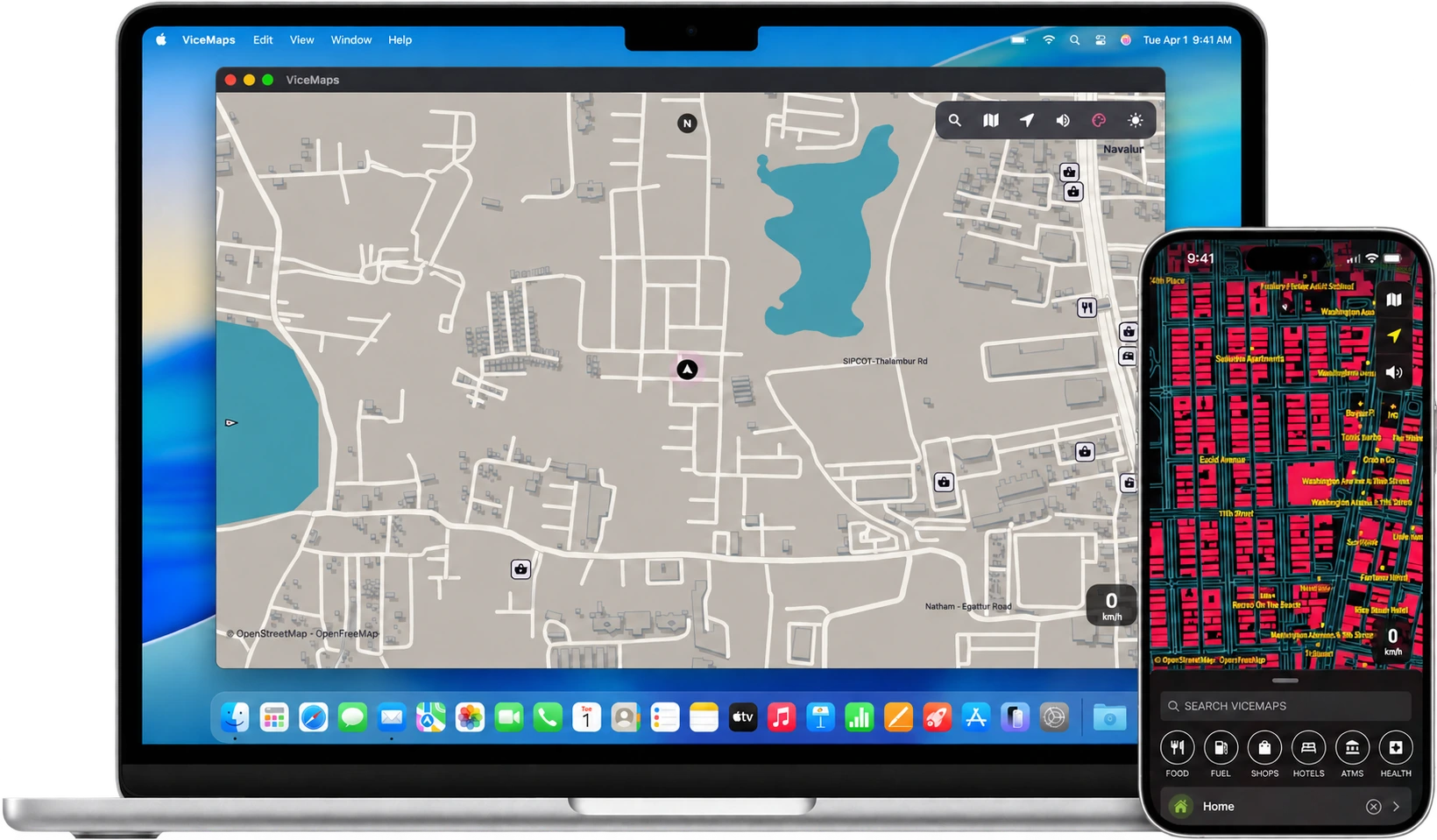Open Keynote from the Dock

click(821, 718)
